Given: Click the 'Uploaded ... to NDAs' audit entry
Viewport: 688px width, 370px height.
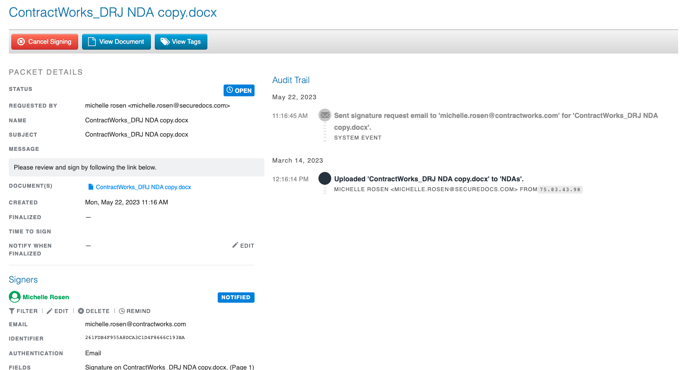Looking at the screenshot, I should click(429, 179).
